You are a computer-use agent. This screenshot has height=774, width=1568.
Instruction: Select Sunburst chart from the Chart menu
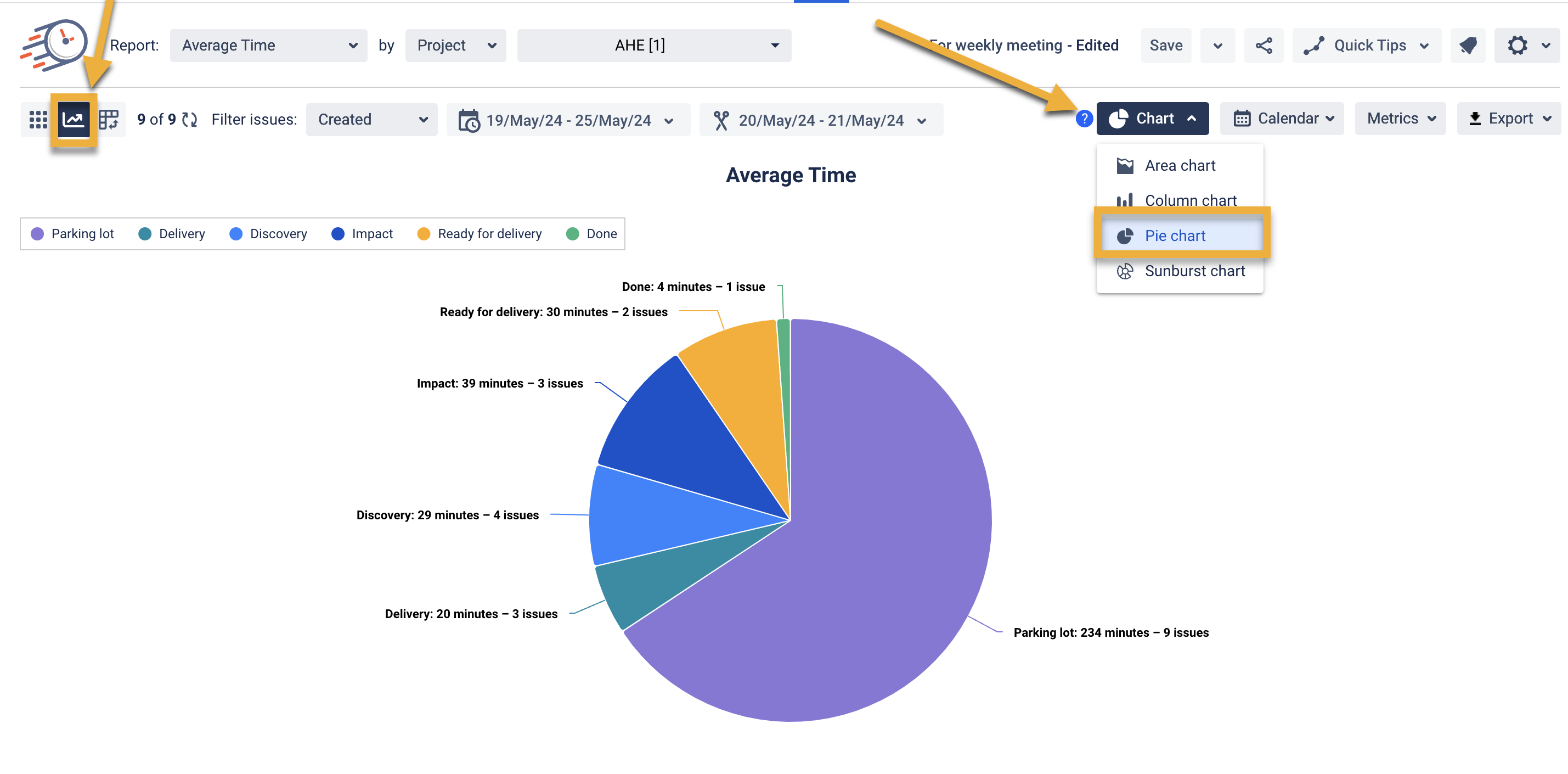coord(1195,271)
